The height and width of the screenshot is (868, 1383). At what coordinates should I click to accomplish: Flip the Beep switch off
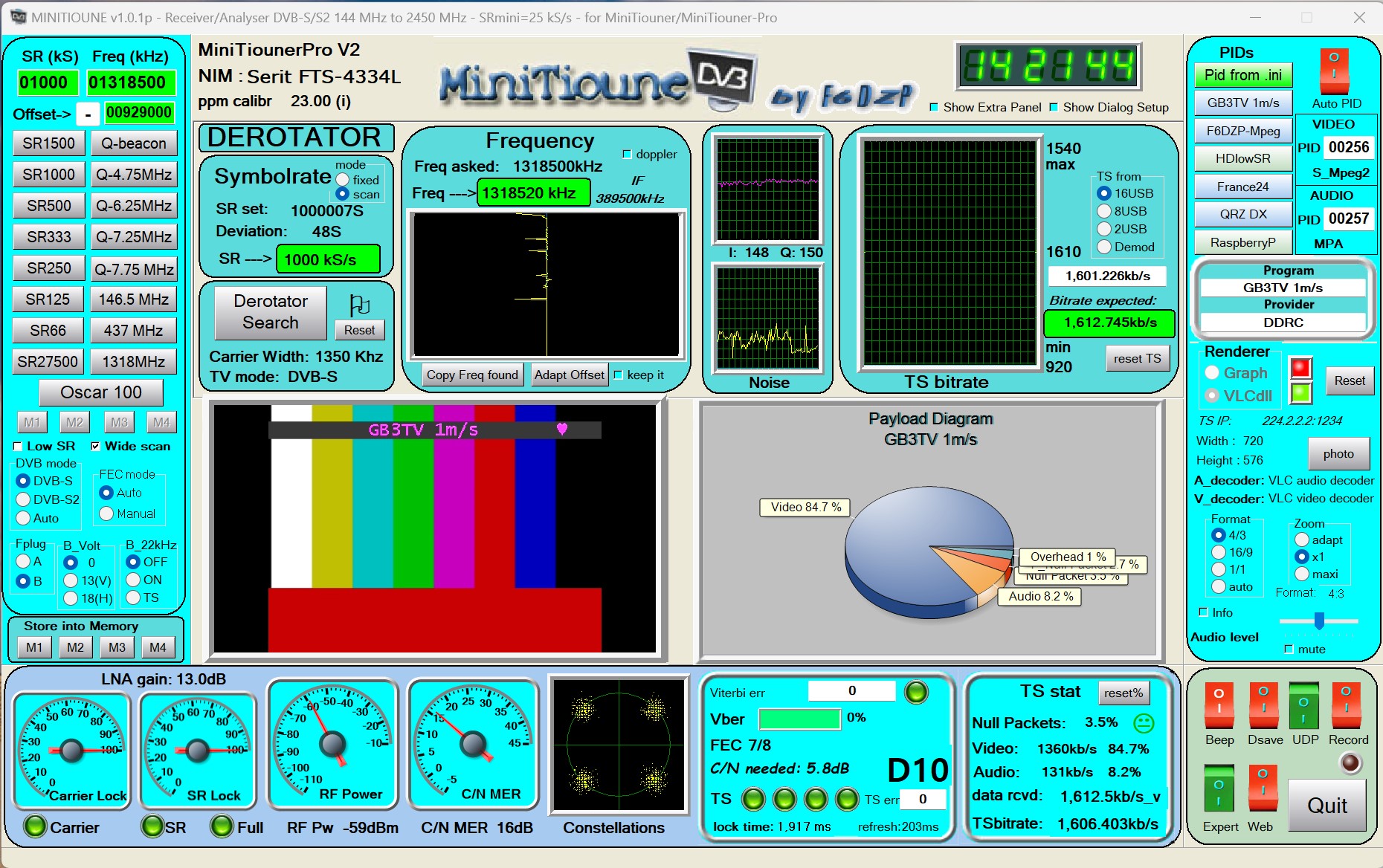tap(1218, 706)
